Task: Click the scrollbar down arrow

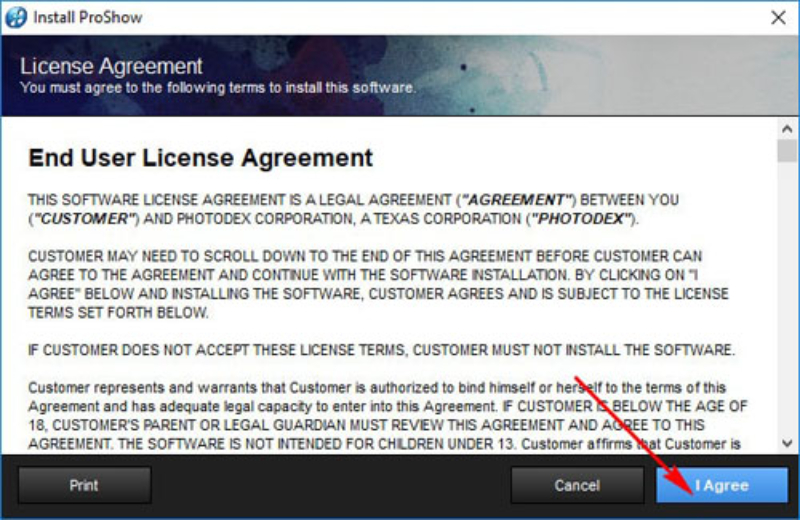Action: [x=787, y=443]
